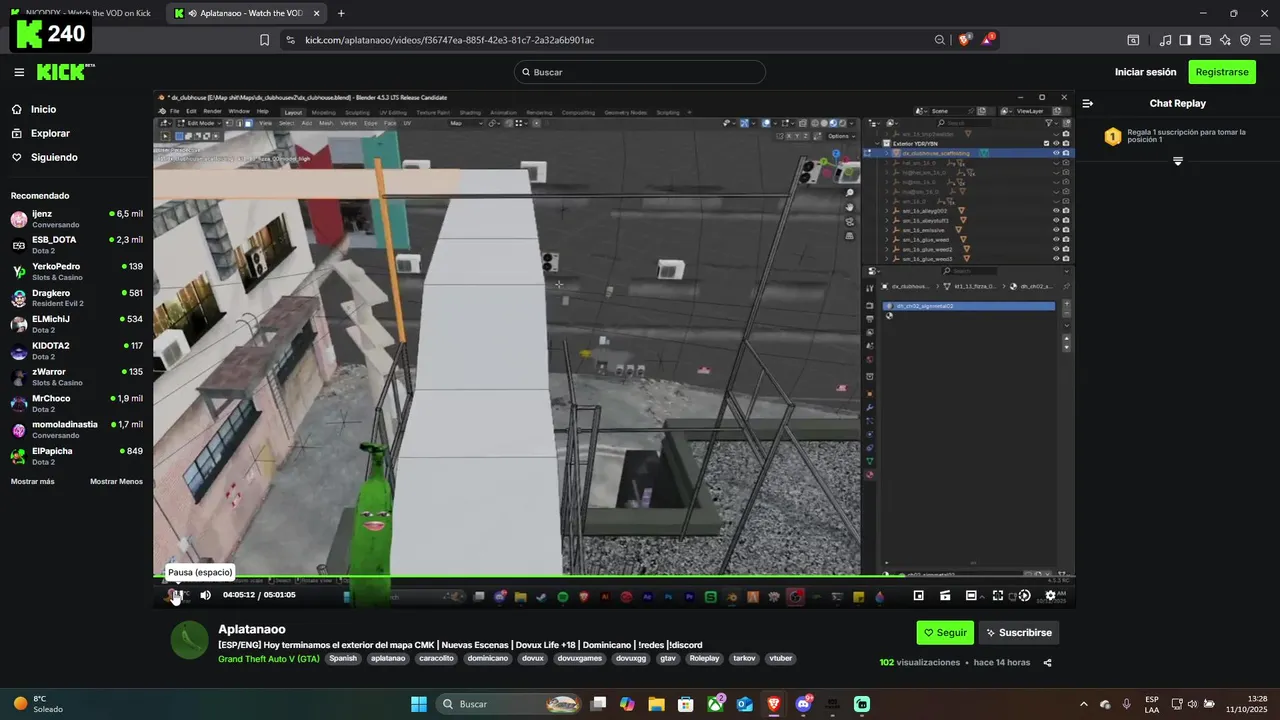
Task: Mute the video volume
Action: pos(205,595)
